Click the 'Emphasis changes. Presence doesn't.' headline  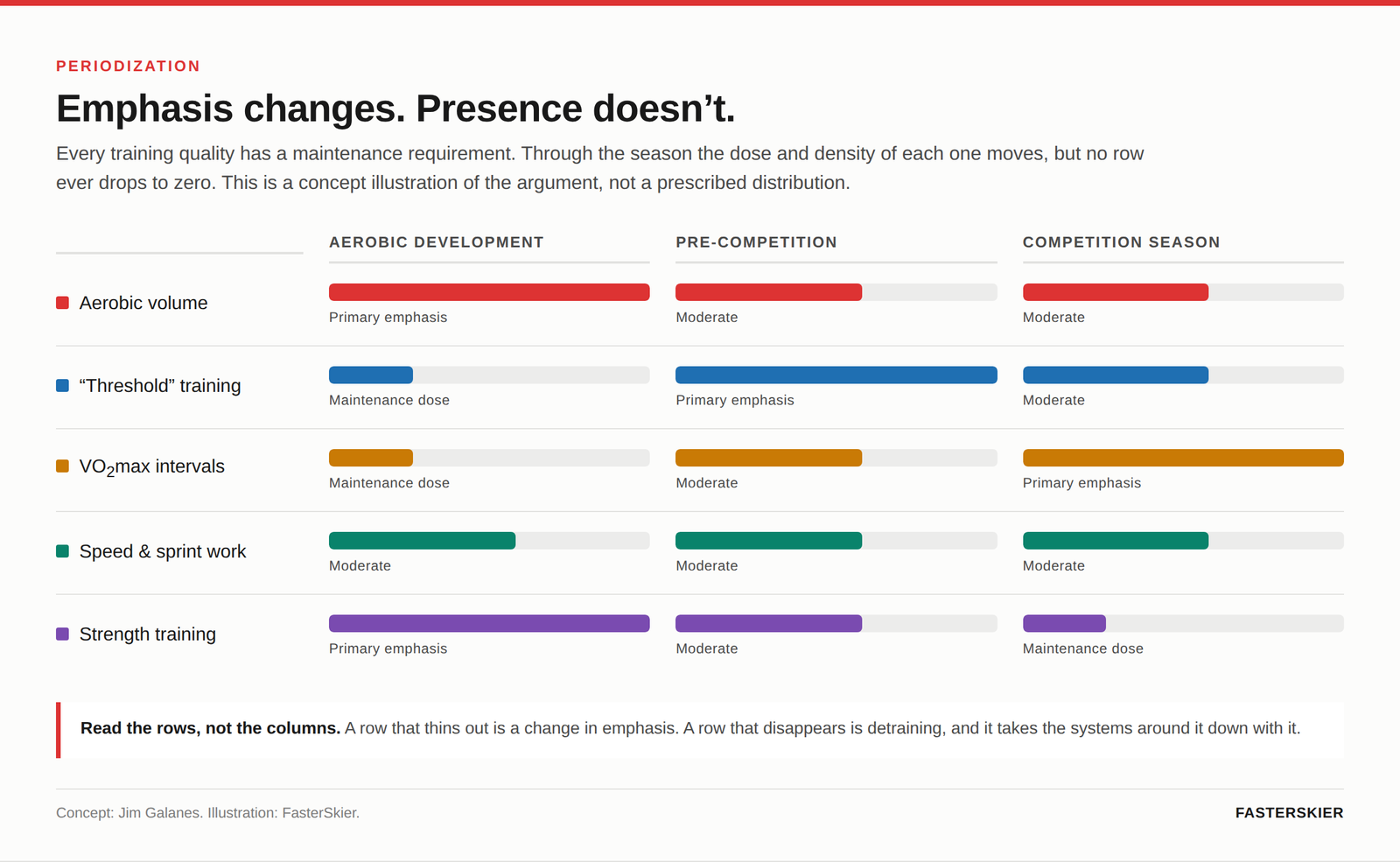[x=395, y=109]
